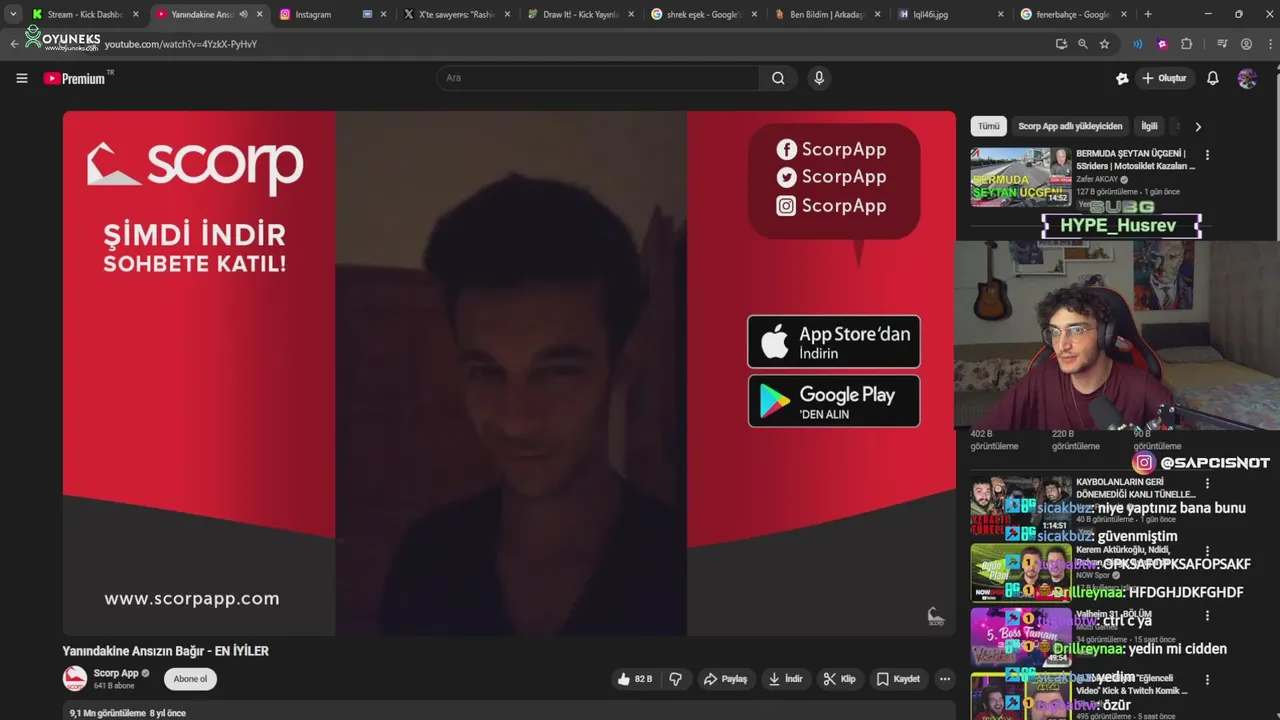Click the icon left of Oluştur
1280x720 pixels.
[1122, 78]
